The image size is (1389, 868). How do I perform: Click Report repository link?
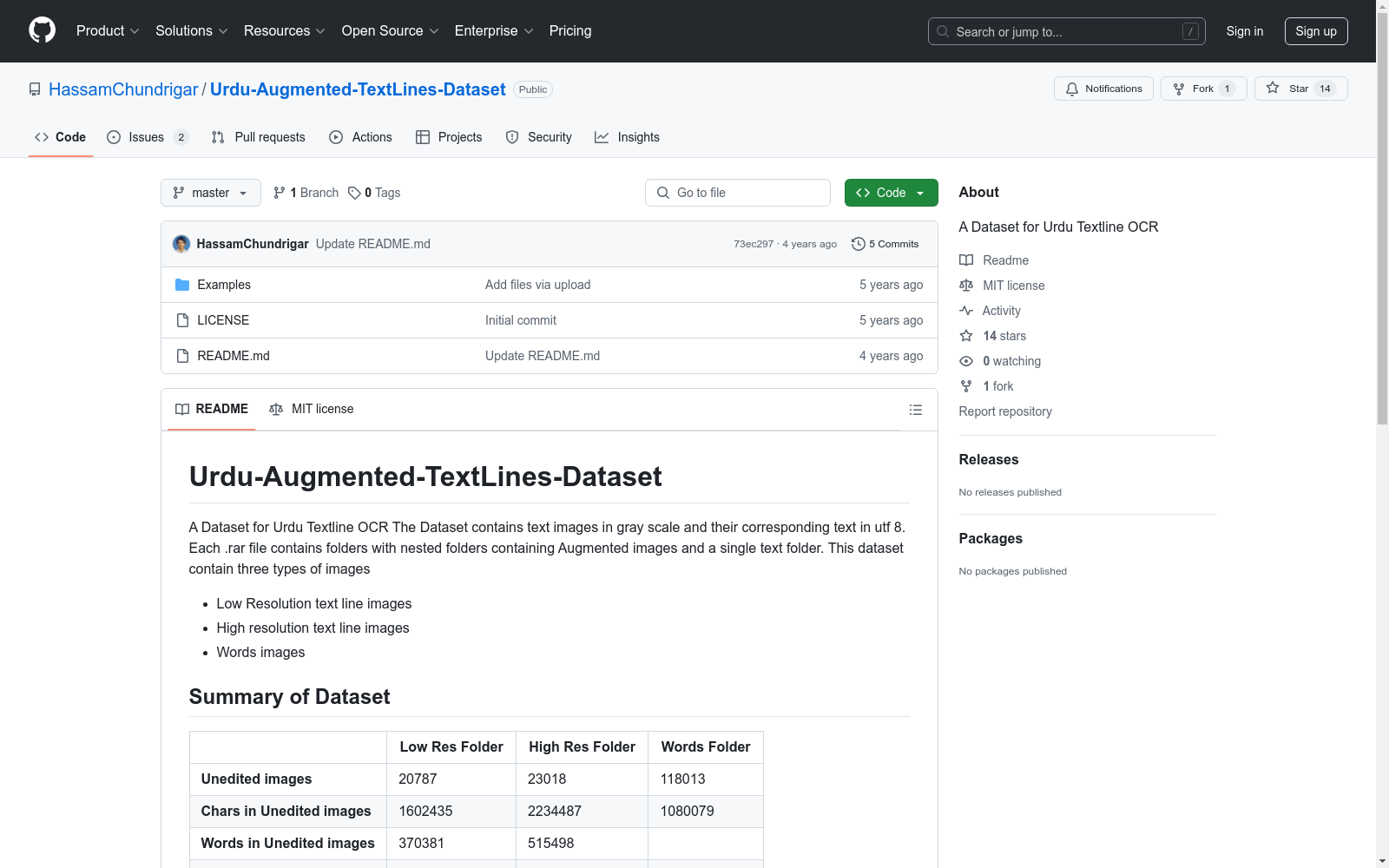coord(1005,411)
